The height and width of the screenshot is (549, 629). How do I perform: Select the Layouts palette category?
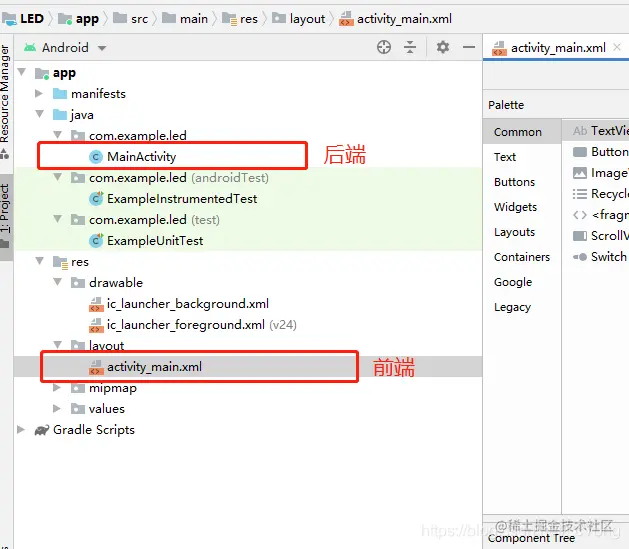pyautogui.click(x=514, y=232)
